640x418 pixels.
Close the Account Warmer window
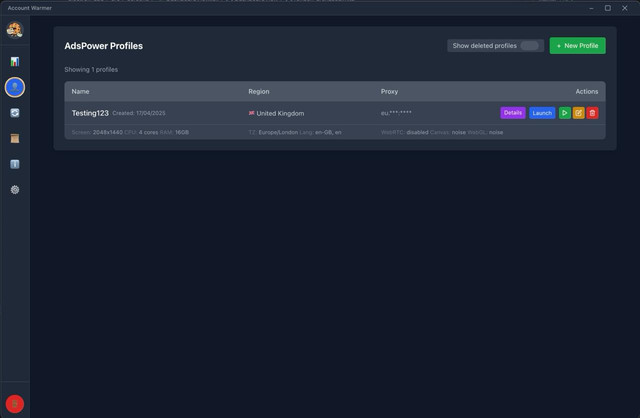624,8
